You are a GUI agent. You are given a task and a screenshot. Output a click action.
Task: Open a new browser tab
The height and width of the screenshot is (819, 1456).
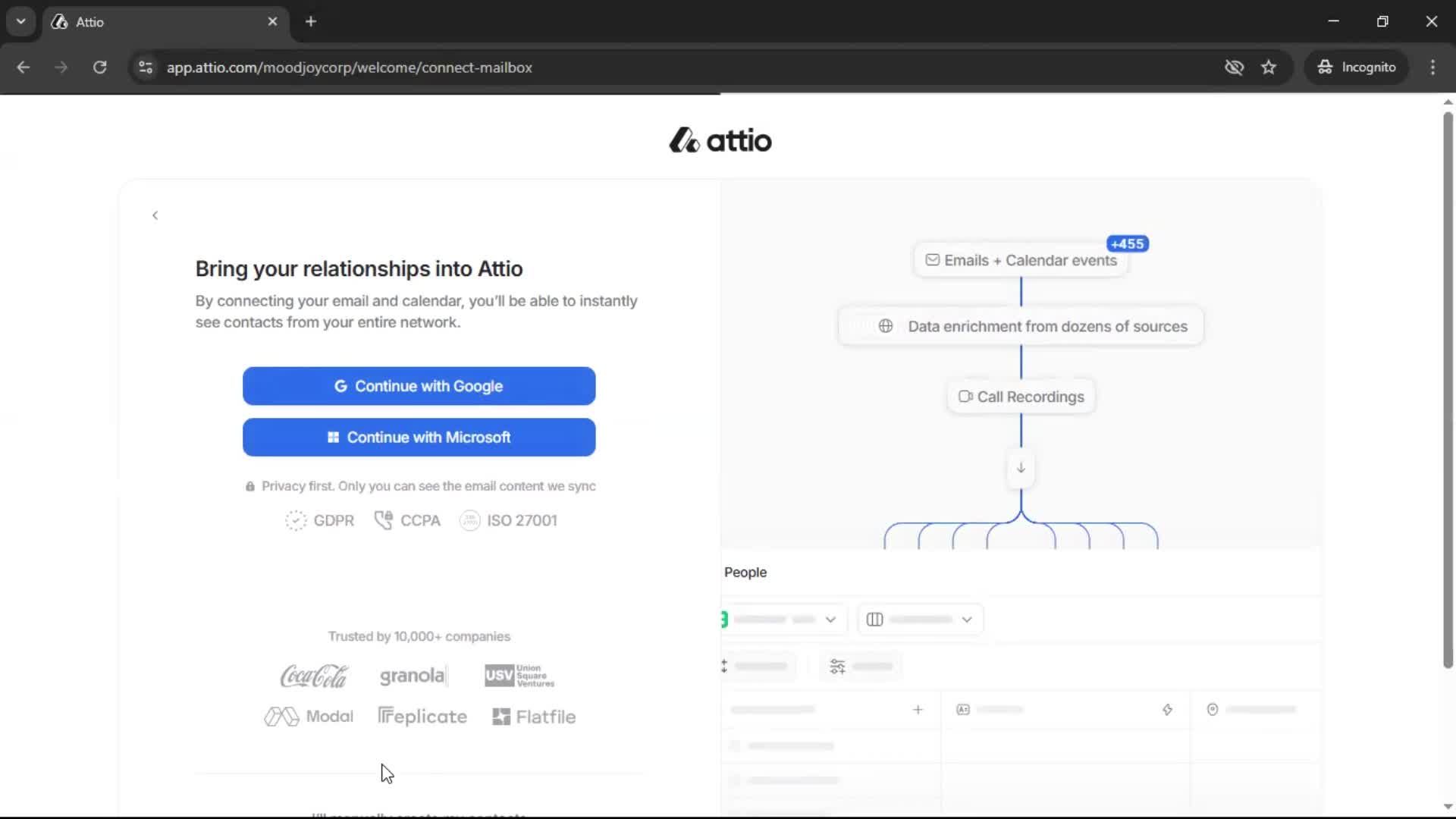[311, 21]
